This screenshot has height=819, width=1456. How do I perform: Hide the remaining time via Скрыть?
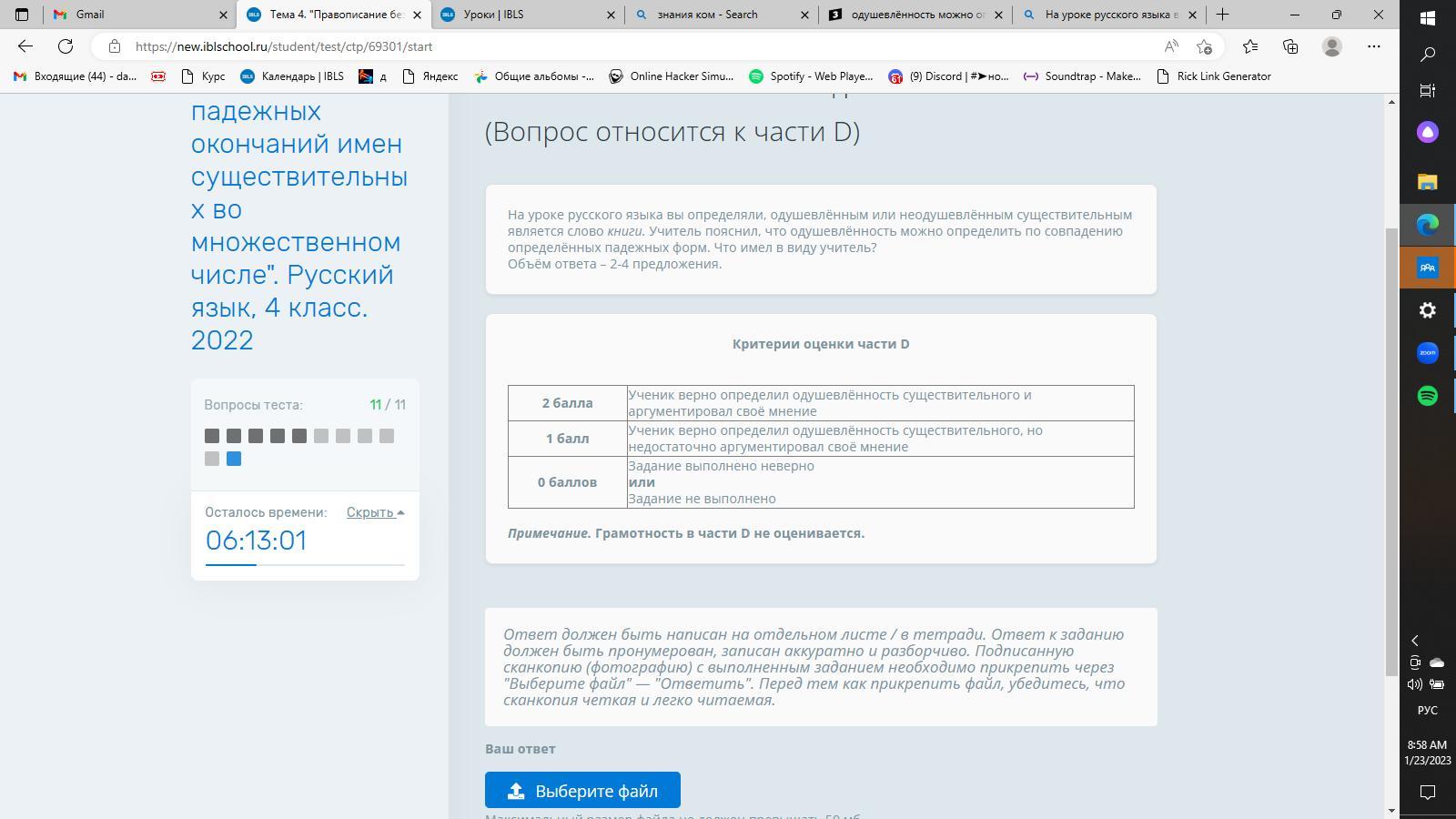point(375,512)
